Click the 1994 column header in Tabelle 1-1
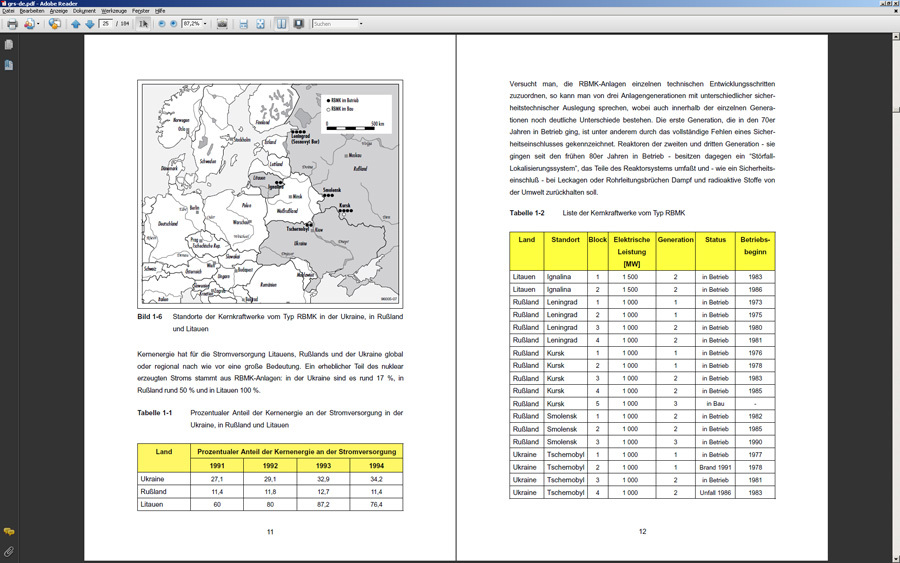Screen dimensions: 900x563 376,465
